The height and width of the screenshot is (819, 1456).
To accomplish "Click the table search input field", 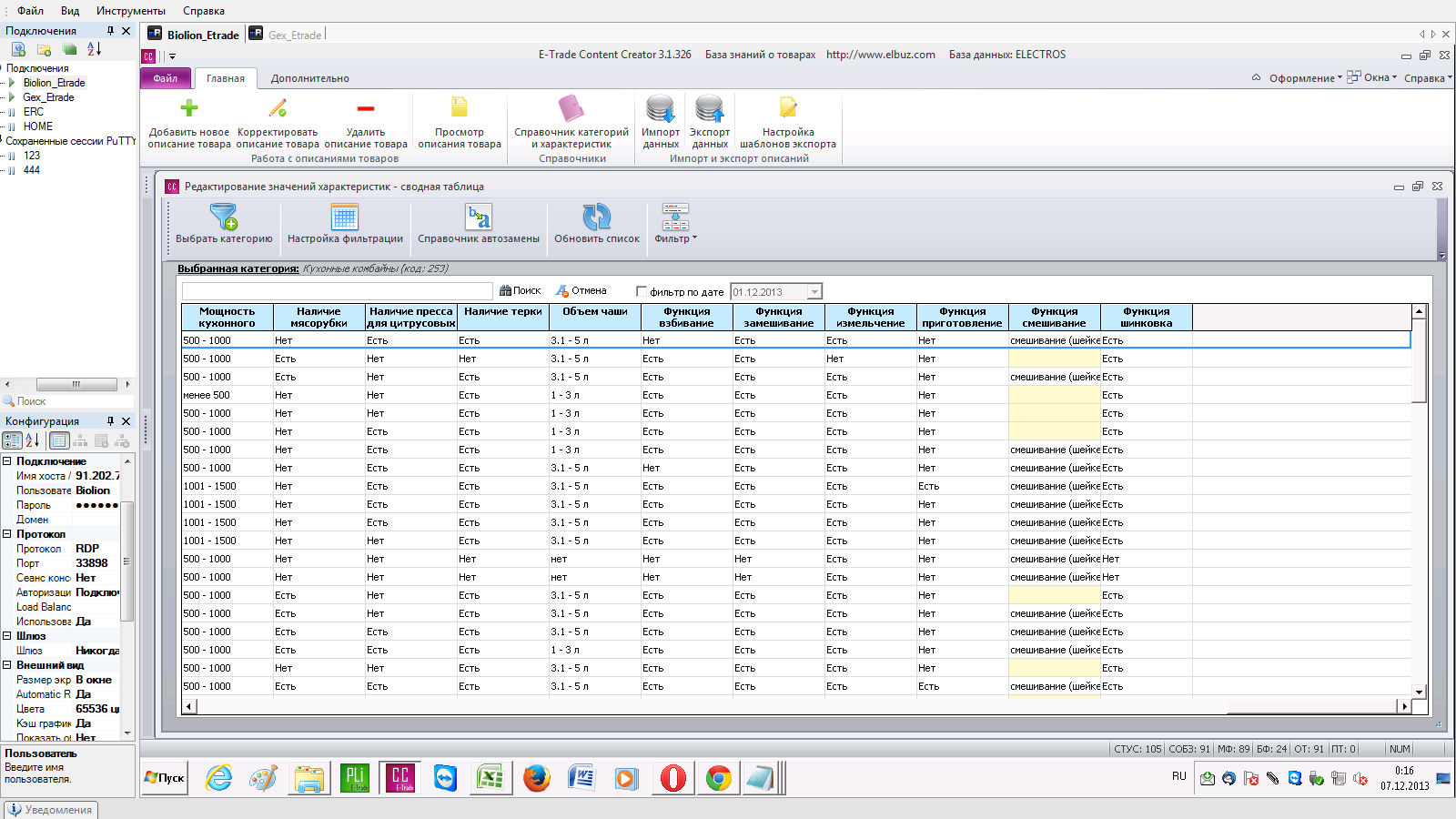I will [x=337, y=291].
